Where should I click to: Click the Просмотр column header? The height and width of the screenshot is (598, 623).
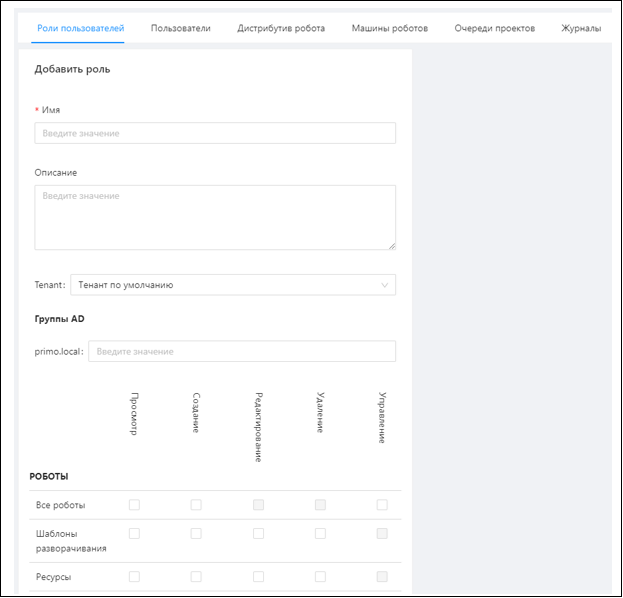pyautogui.click(x=134, y=414)
